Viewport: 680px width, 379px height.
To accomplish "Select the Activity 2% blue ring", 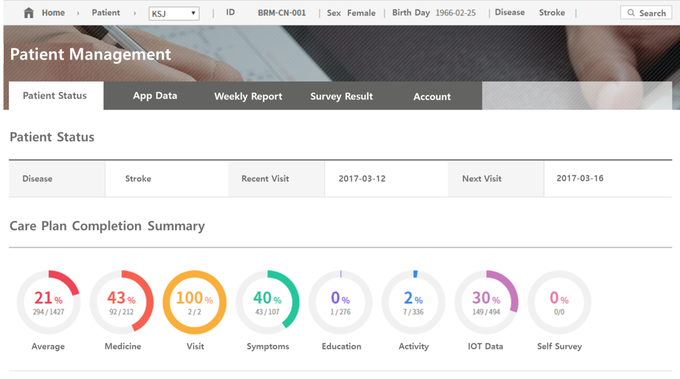I will click(413, 302).
